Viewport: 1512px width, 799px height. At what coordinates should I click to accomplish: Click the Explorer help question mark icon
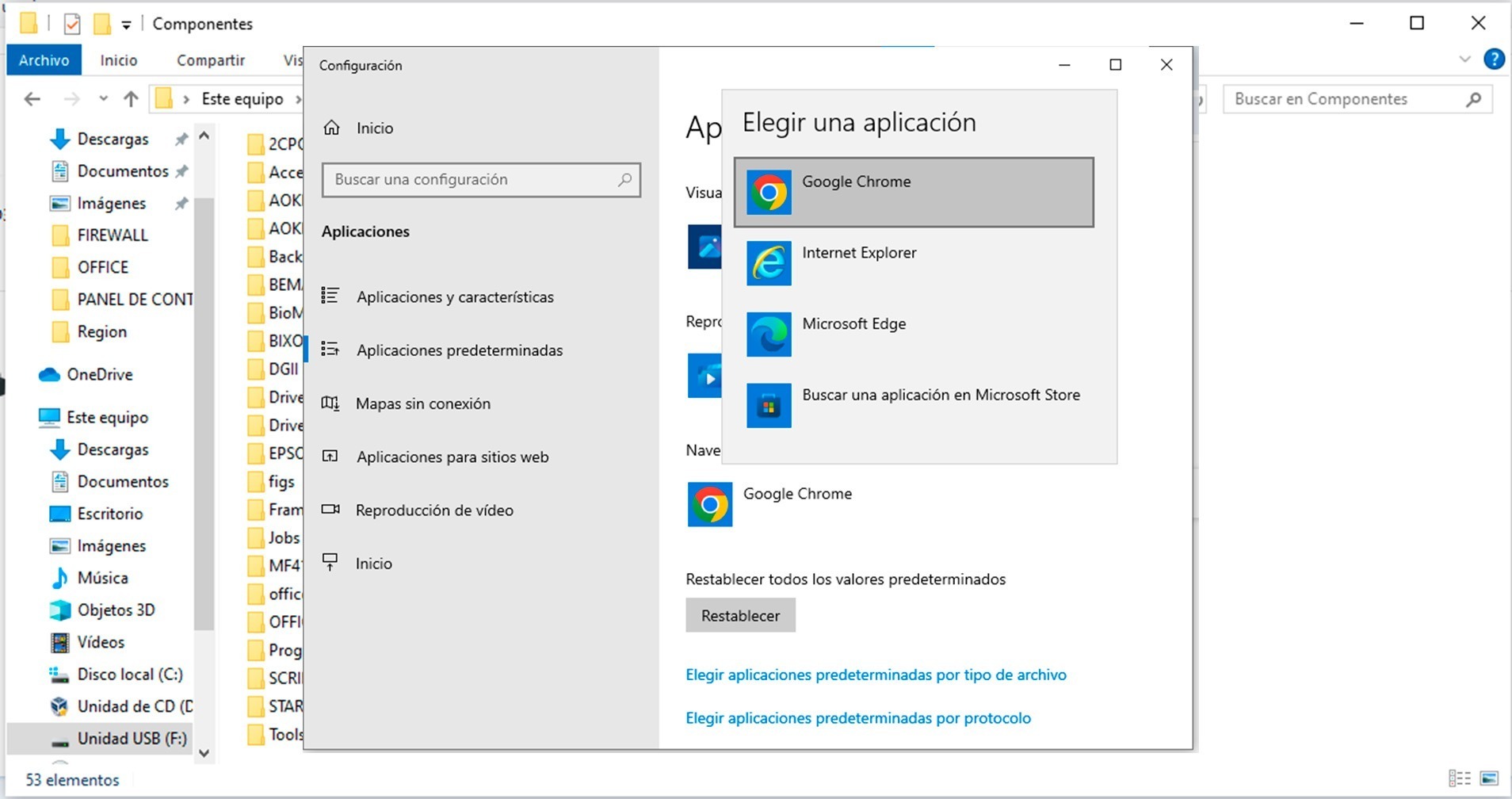(1494, 59)
